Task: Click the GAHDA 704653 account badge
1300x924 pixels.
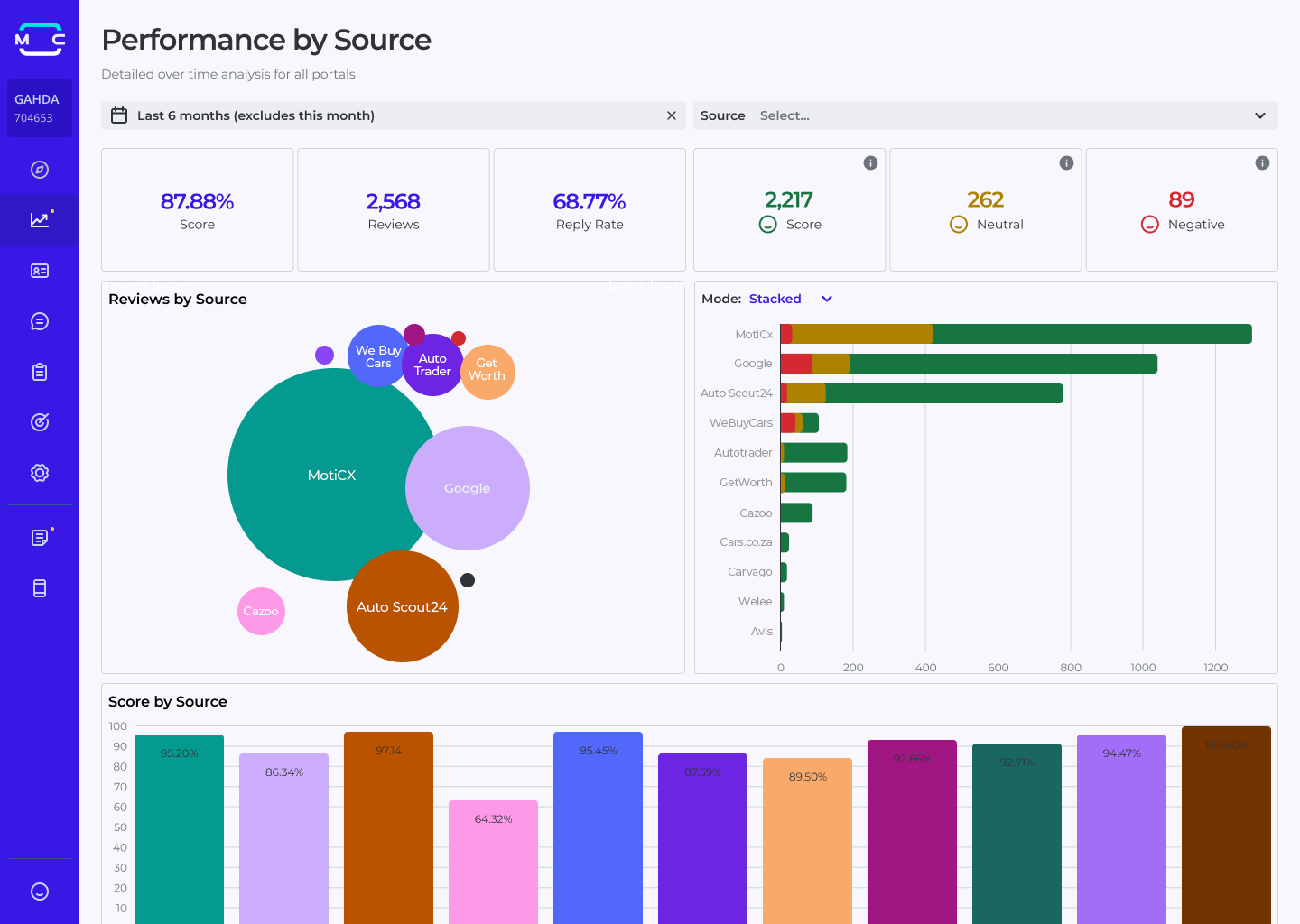Action: point(39,108)
